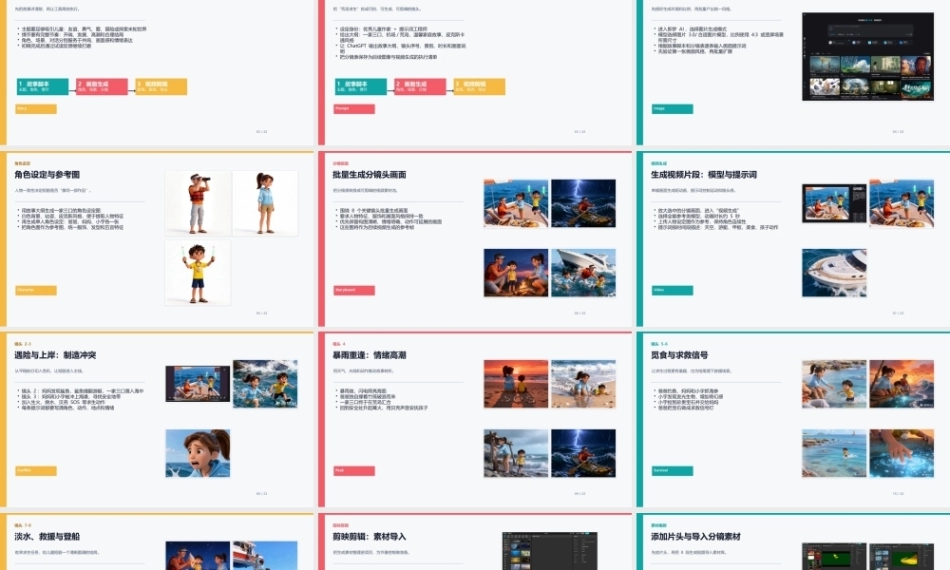Click the boat deck family image in Video slide
This screenshot has width=950, height=570.
point(902,204)
